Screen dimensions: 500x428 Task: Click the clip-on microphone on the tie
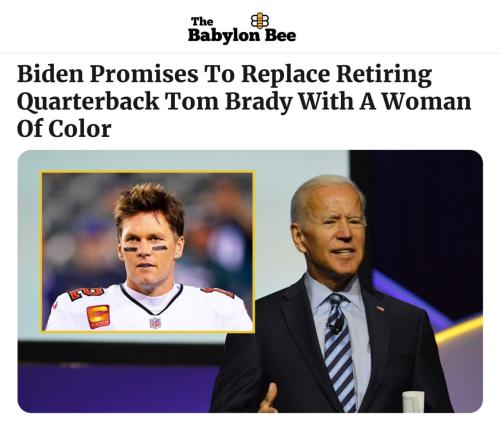[334, 325]
